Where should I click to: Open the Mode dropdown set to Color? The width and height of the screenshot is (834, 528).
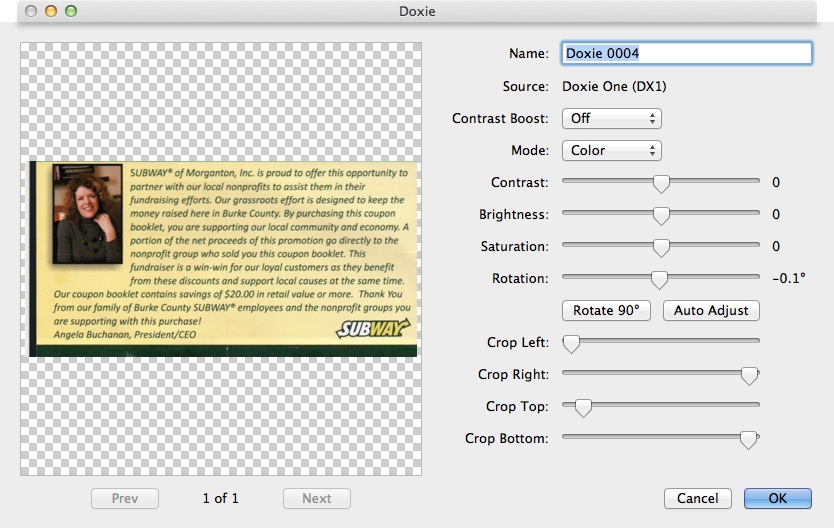[612, 150]
